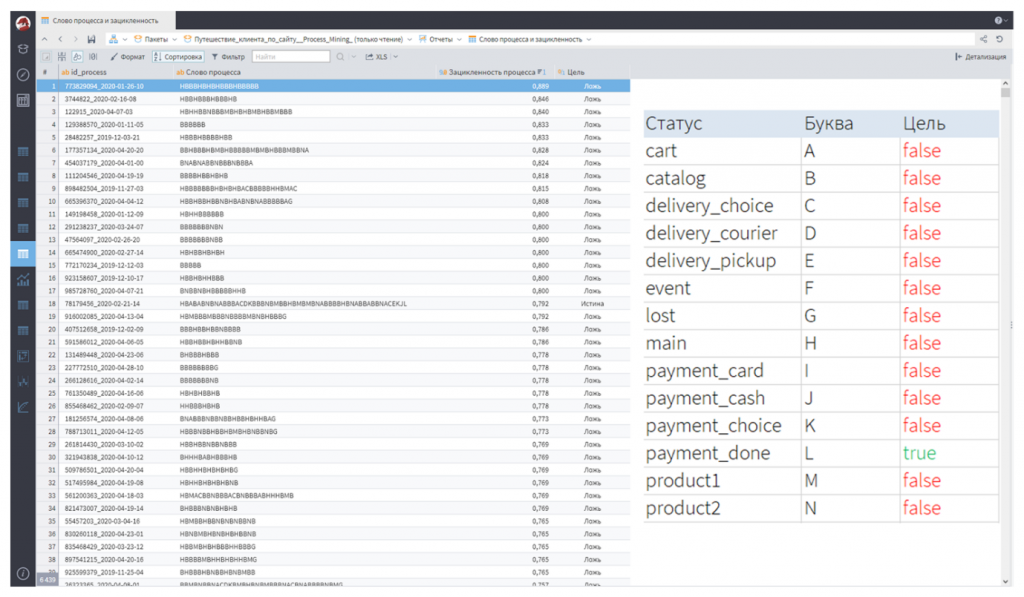1024x597 pixels.
Task: Go forward with the right arrow
Action: tap(76, 39)
